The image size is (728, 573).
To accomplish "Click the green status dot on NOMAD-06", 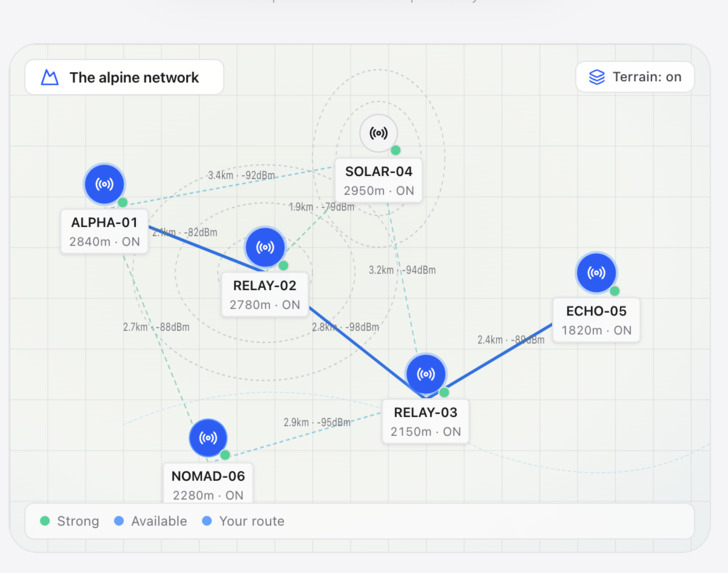I will (225, 455).
